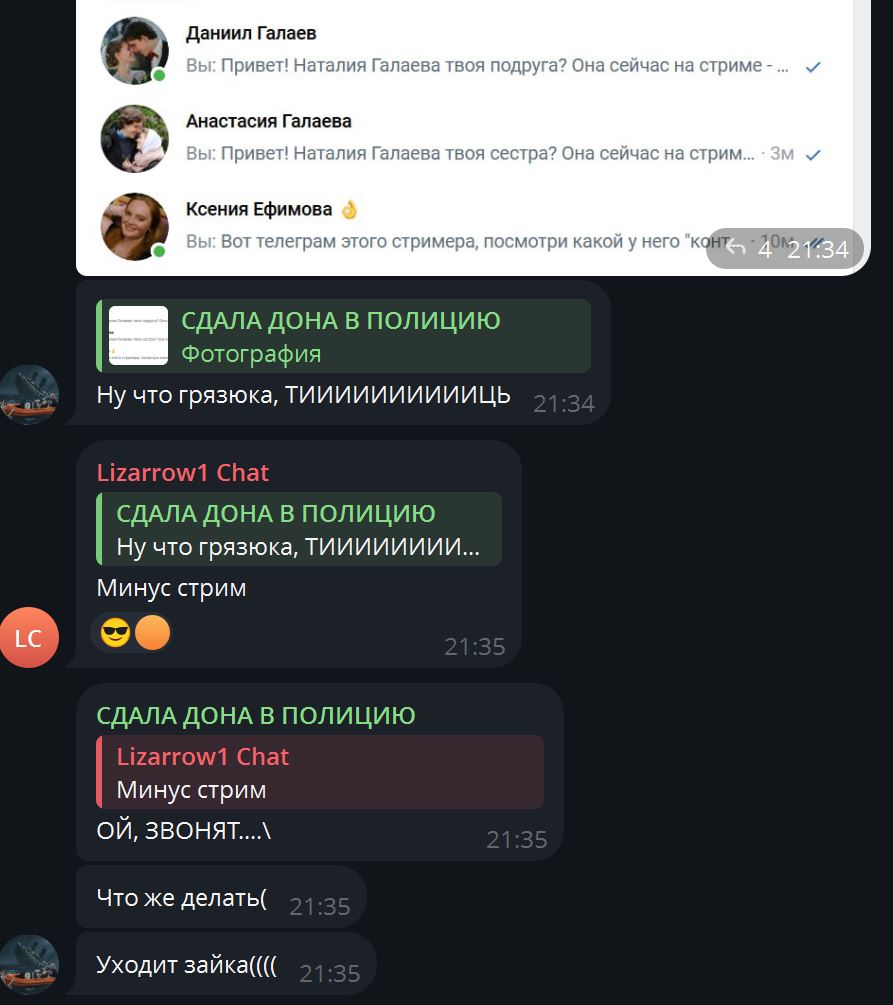This screenshot has width=893, height=1005.
Task: Open Даниил Галаев profile avatar
Action: (135, 51)
